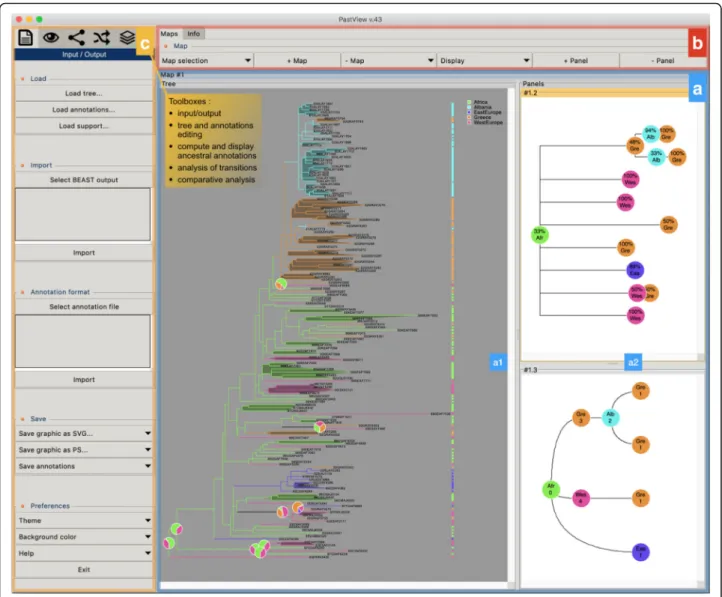Select the Map #1 header

coord(172,75)
